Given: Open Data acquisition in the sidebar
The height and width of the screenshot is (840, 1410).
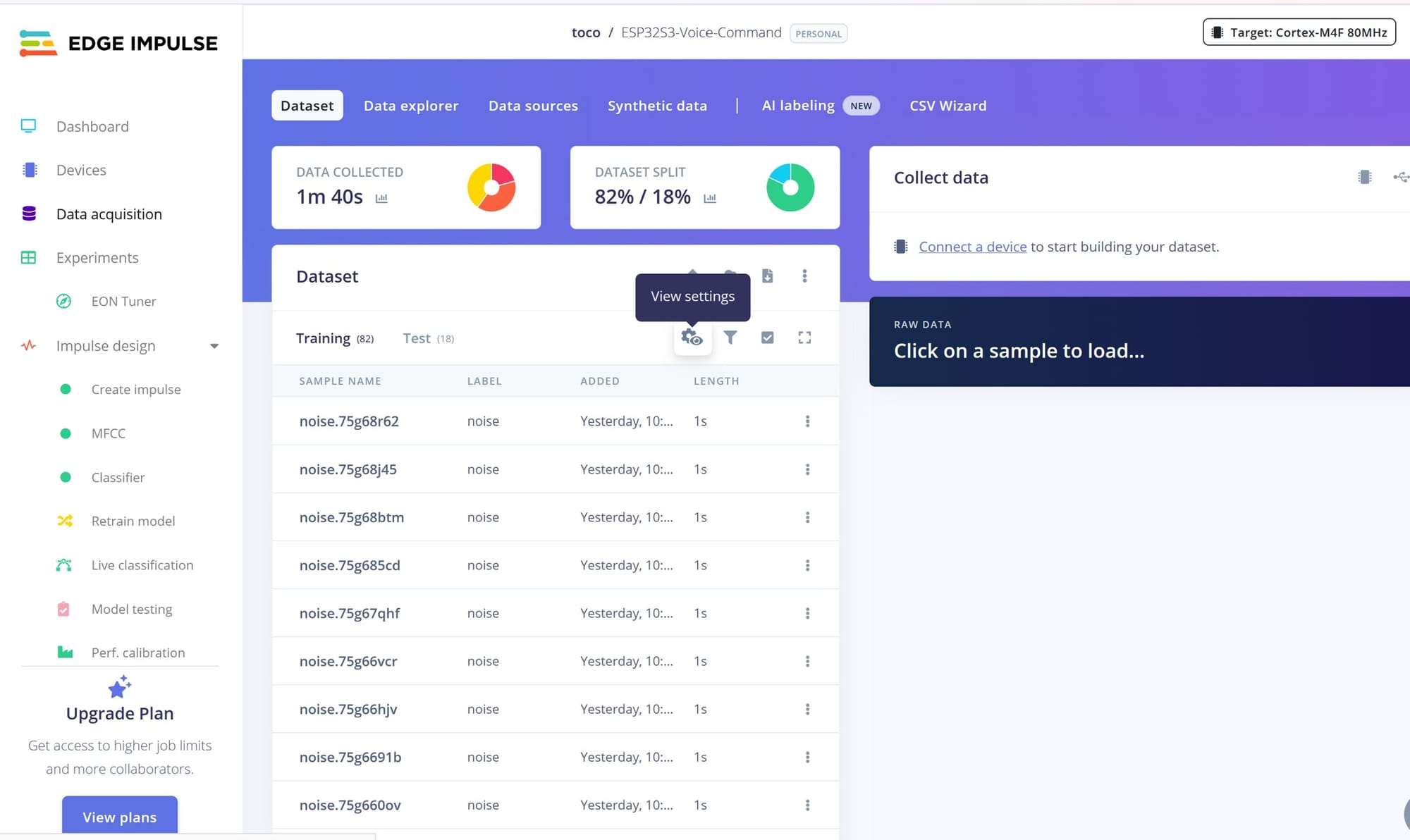Looking at the screenshot, I should [x=109, y=214].
